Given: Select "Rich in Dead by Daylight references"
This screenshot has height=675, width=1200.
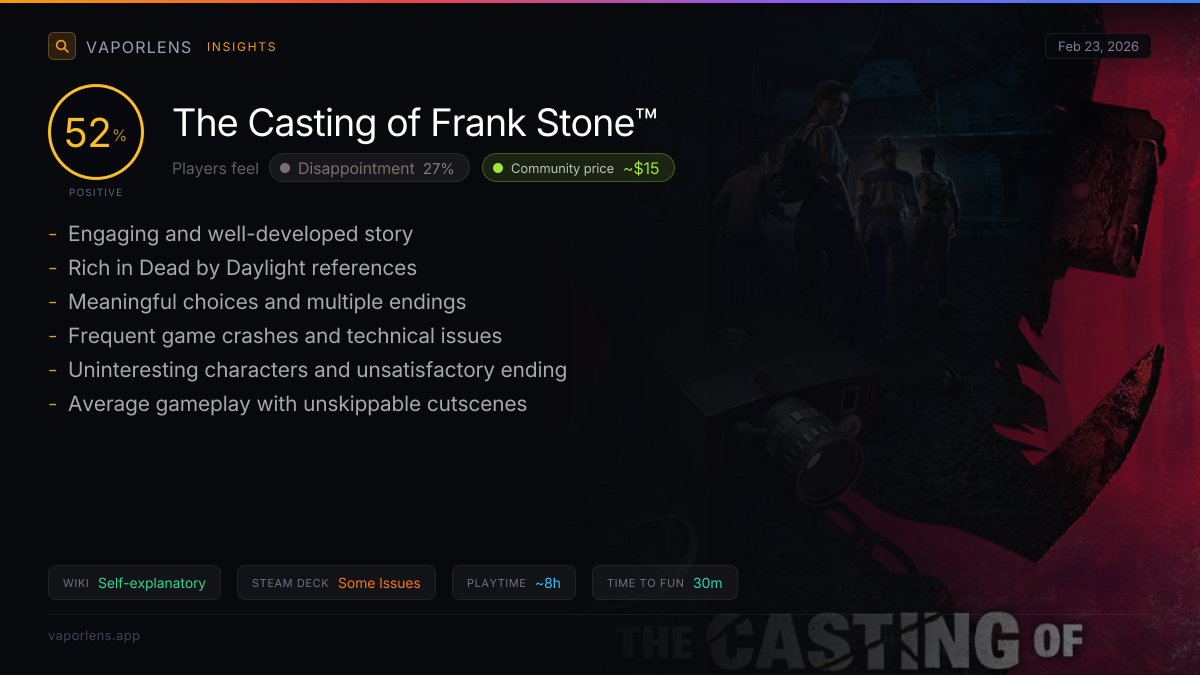Looking at the screenshot, I should tap(242, 268).
